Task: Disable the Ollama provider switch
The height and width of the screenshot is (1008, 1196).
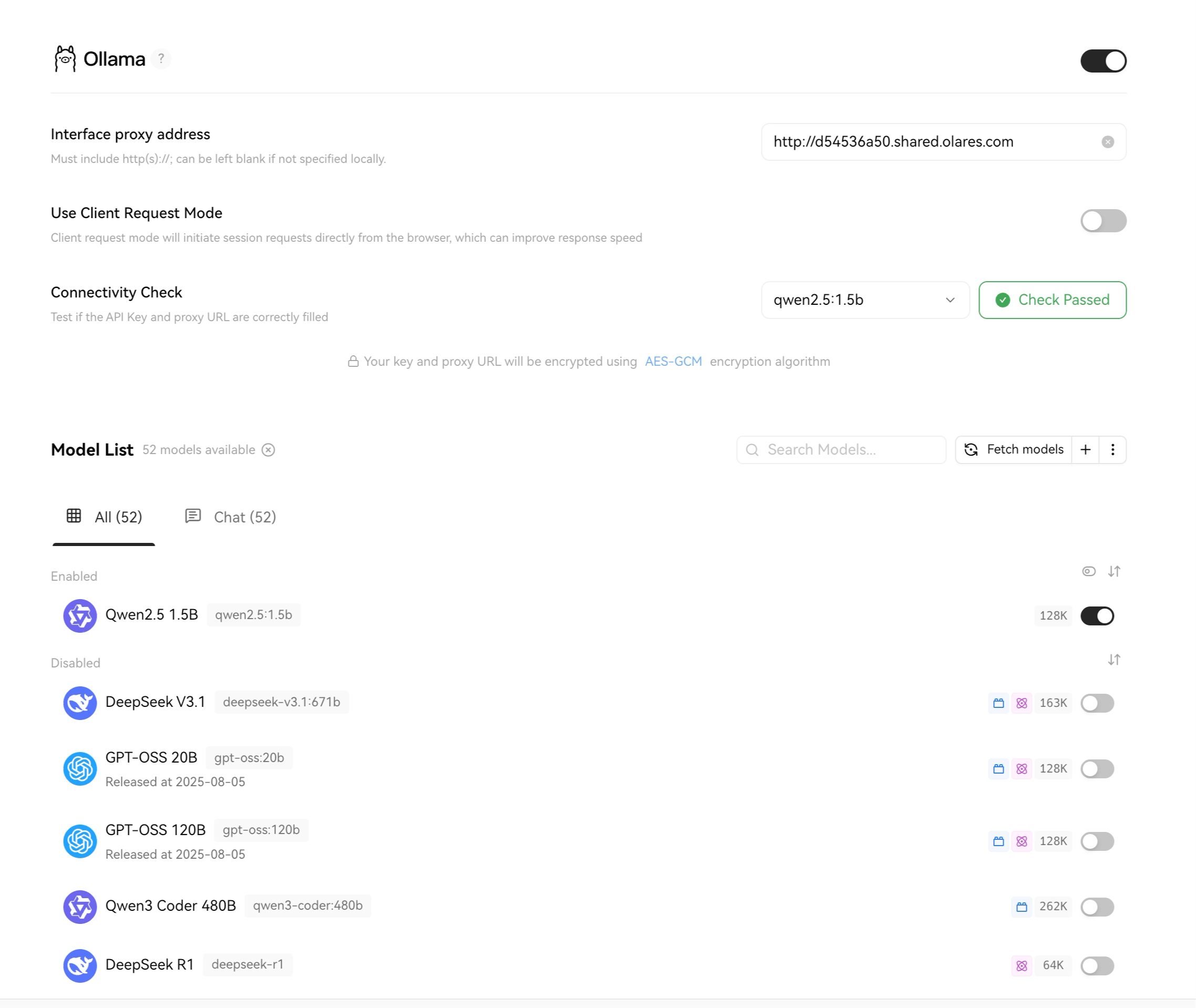Action: (1103, 60)
